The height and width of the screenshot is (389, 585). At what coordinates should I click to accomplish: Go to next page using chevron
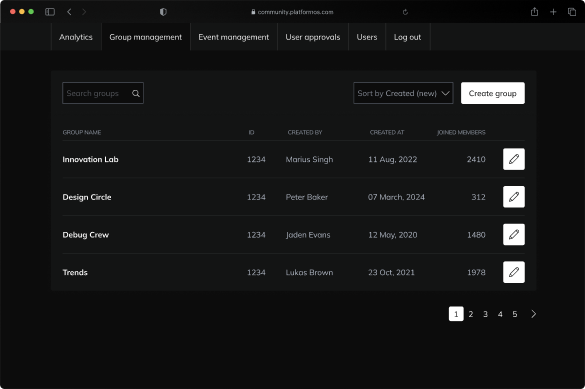pos(534,314)
